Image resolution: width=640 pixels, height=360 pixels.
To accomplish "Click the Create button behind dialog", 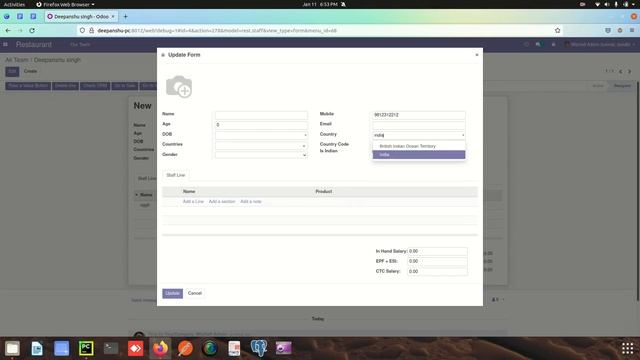I will (30, 71).
